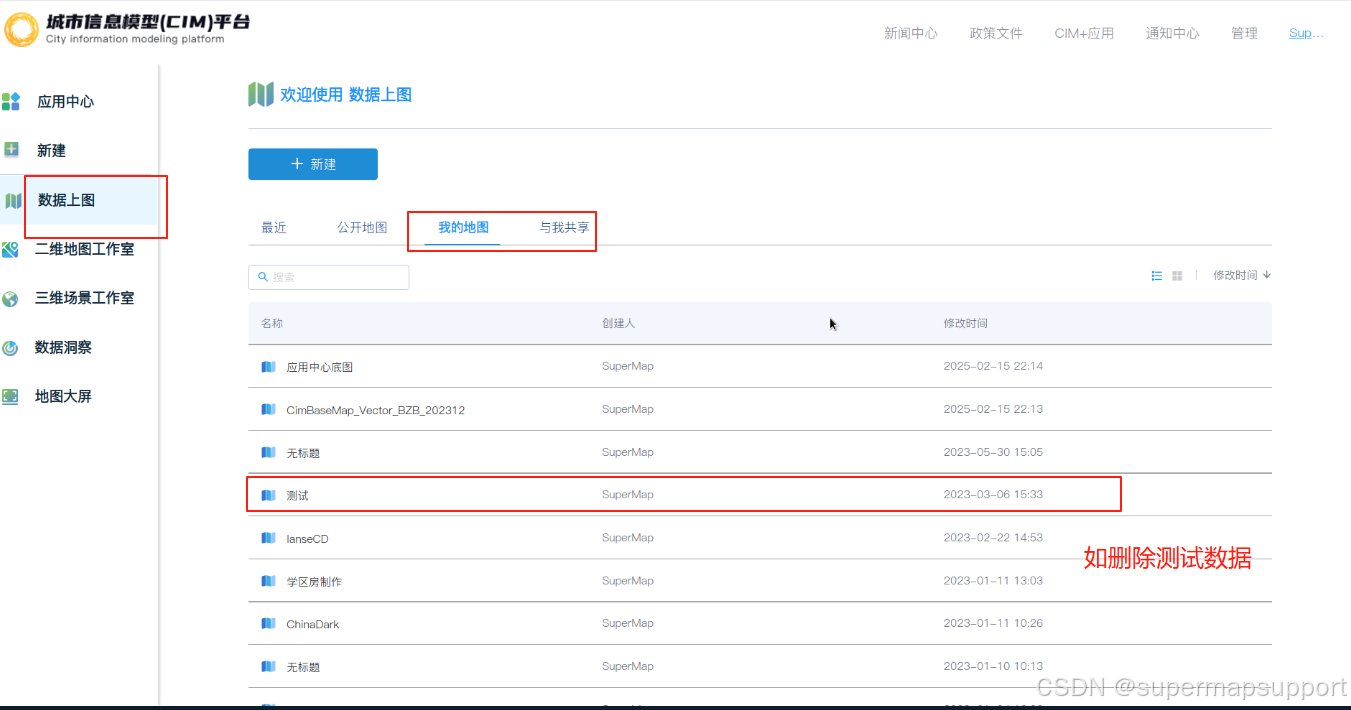Select the 测试 map row

click(x=760, y=495)
